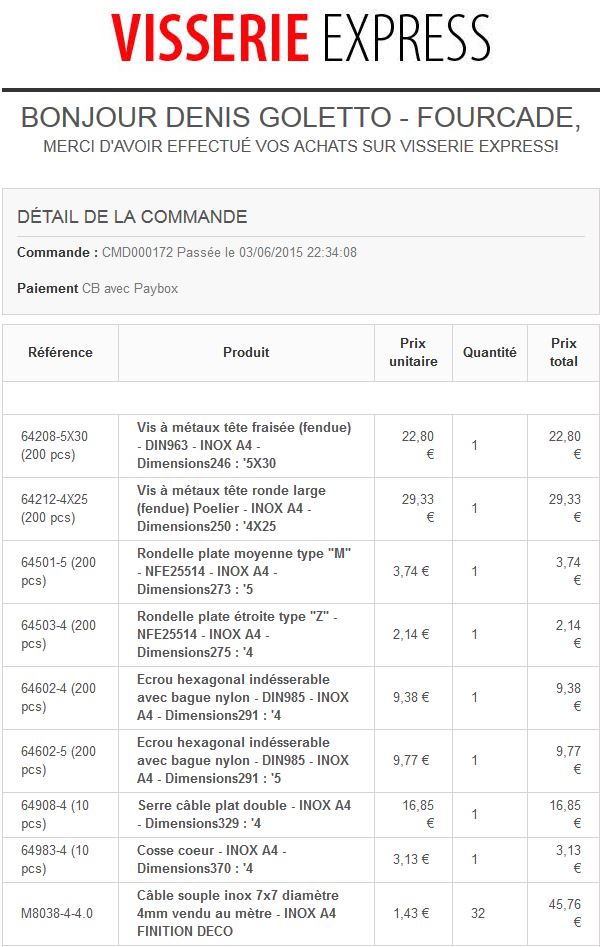Open the Câble souple inox 7x7 product

coord(238,913)
